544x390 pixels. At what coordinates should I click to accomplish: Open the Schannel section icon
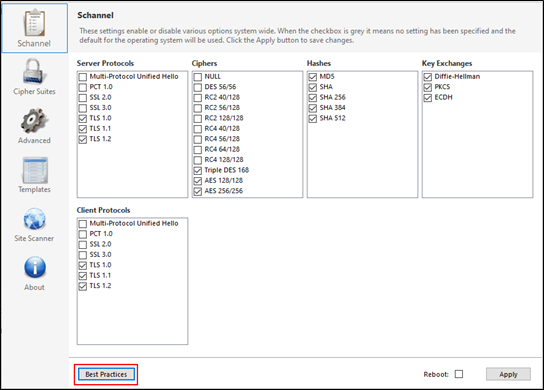pos(34,23)
